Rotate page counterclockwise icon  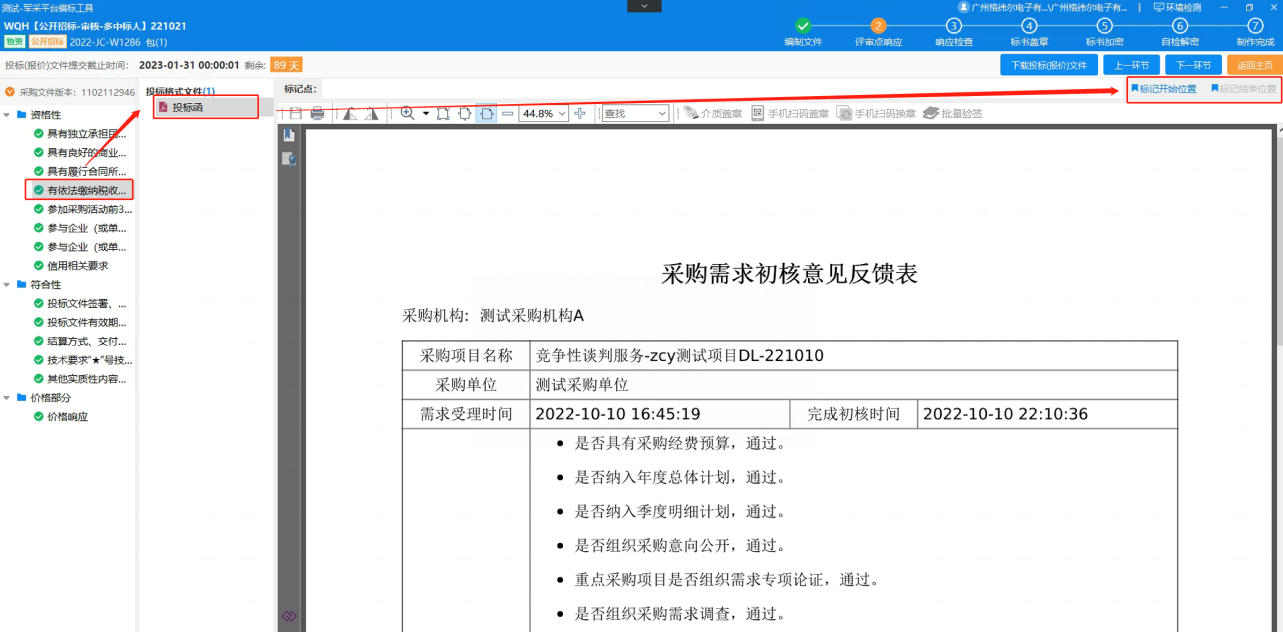click(350, 114)
